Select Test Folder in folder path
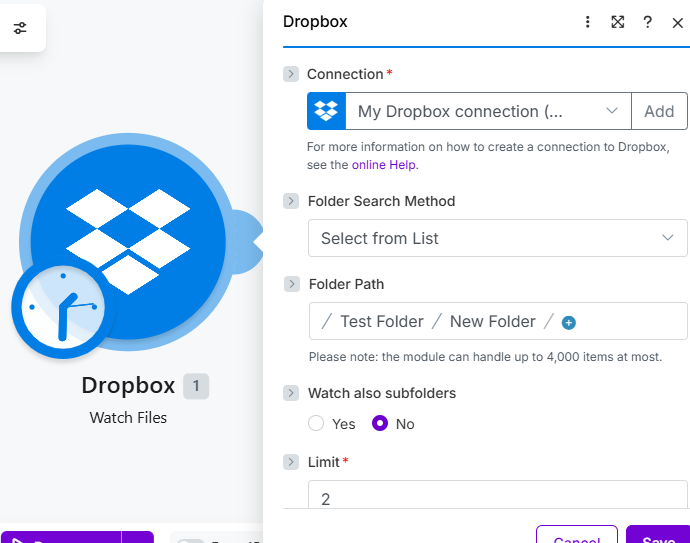Screen dimensions: 690x543 point(382,321)
